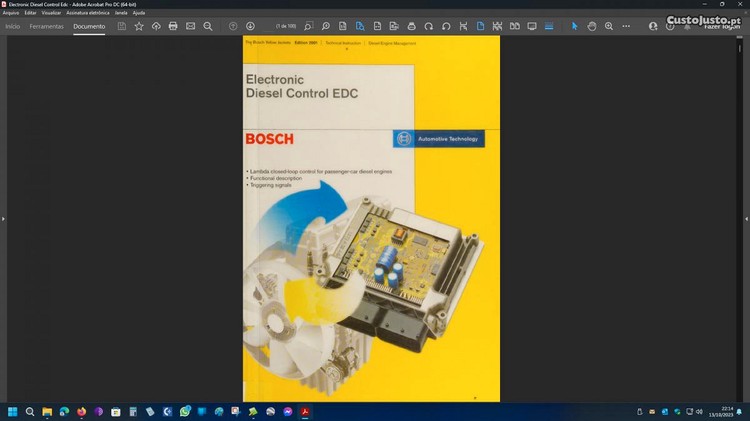750x421 pixels.
Task: Open the more tools ellipsis menu
Action: tap(627, 26)
